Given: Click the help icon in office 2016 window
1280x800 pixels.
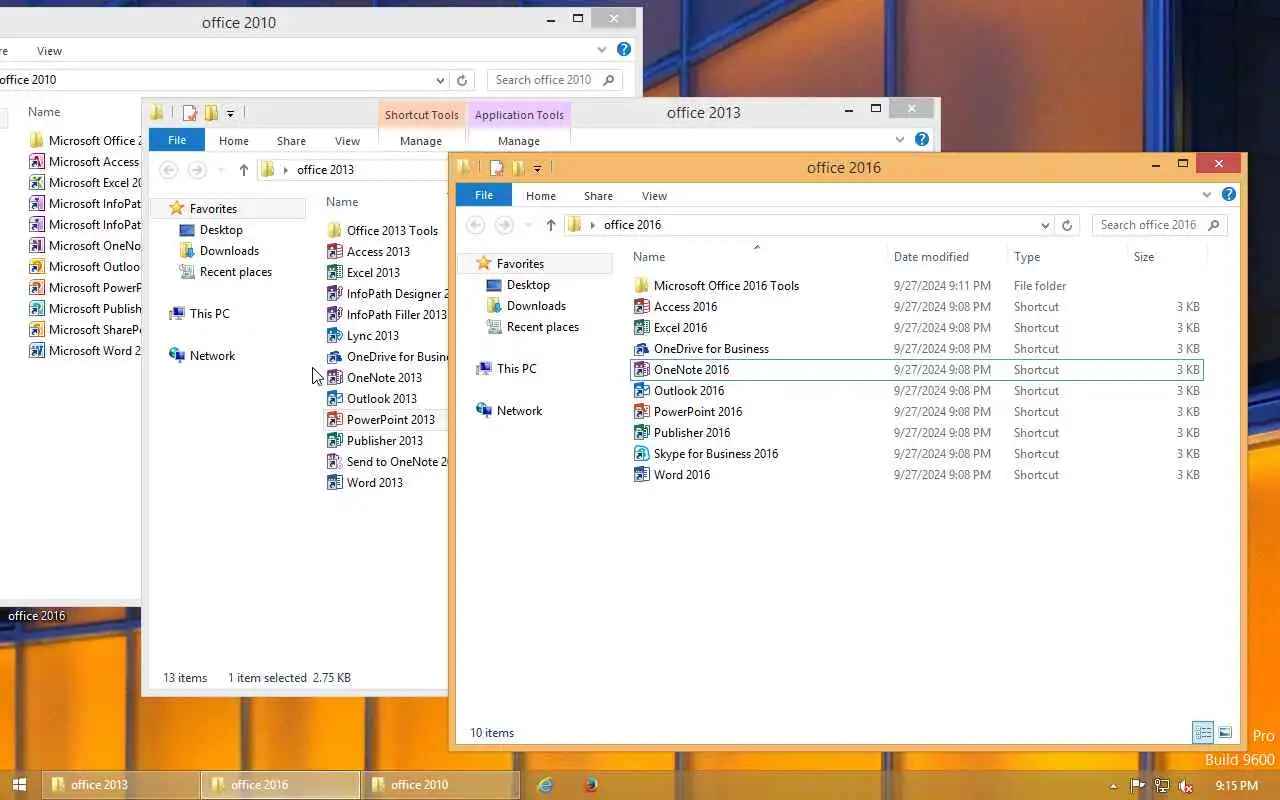Looking at the screenshot, I should [x=1229, y=195].
